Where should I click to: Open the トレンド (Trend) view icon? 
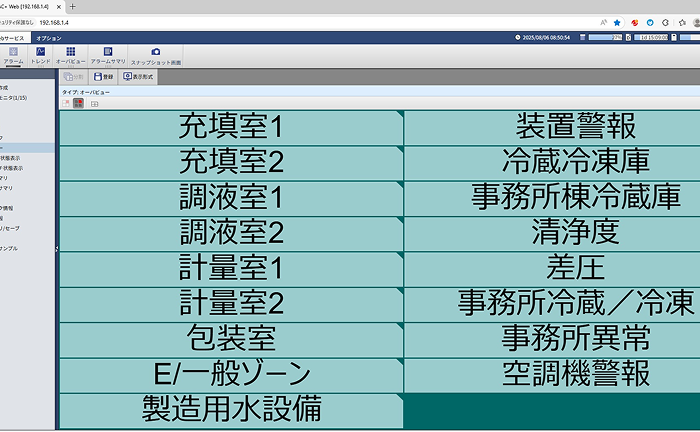click(x=41, y=54)
